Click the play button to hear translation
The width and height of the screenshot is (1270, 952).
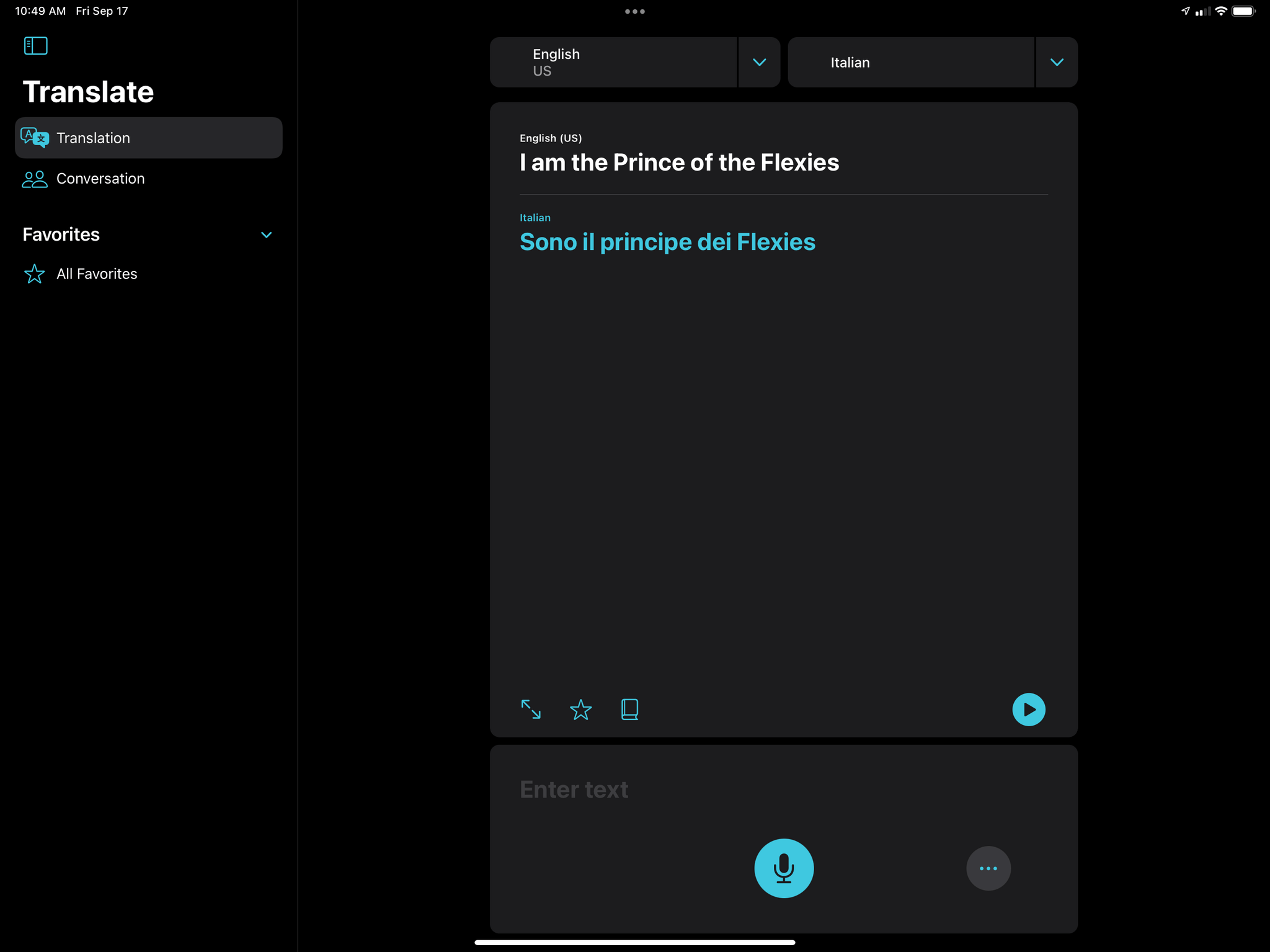tap(1029, 708)
